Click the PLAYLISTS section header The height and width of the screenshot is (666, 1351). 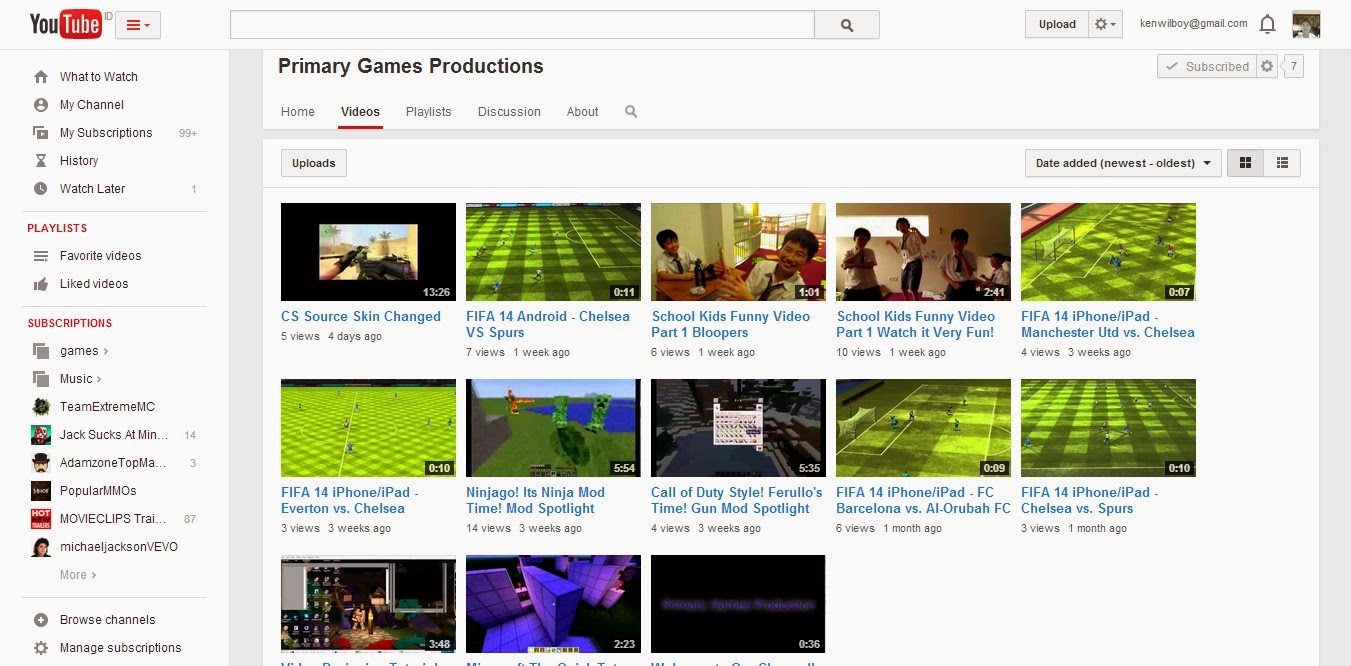57,229
